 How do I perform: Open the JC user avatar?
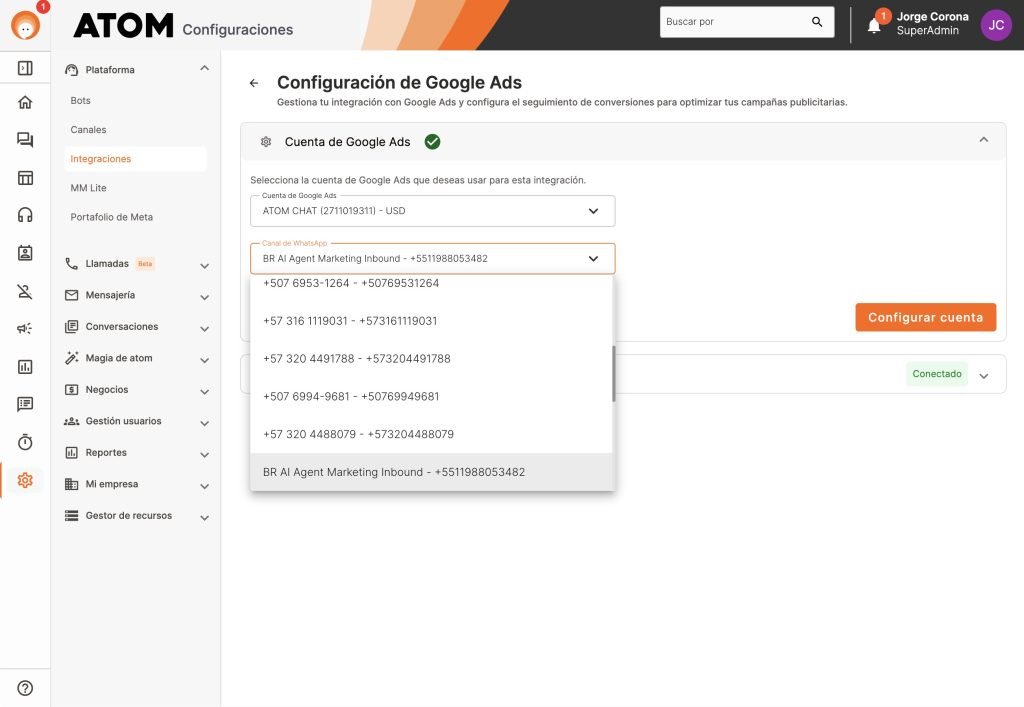[996, 25]
